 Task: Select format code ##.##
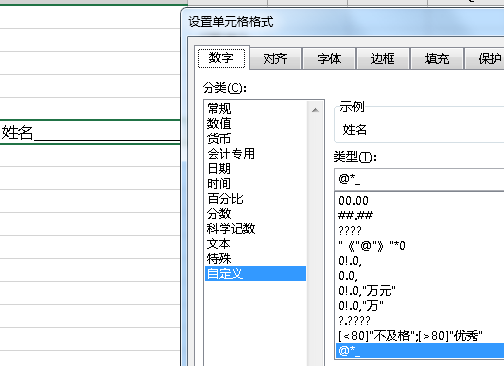pyautogui.click(x=420, y=216)
